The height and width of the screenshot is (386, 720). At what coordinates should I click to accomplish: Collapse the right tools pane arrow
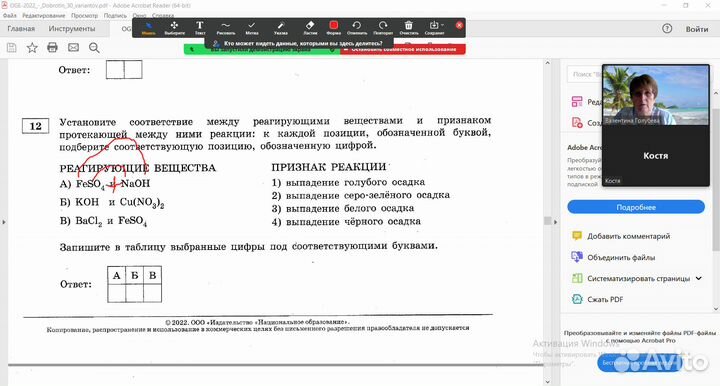click(555, 222)
